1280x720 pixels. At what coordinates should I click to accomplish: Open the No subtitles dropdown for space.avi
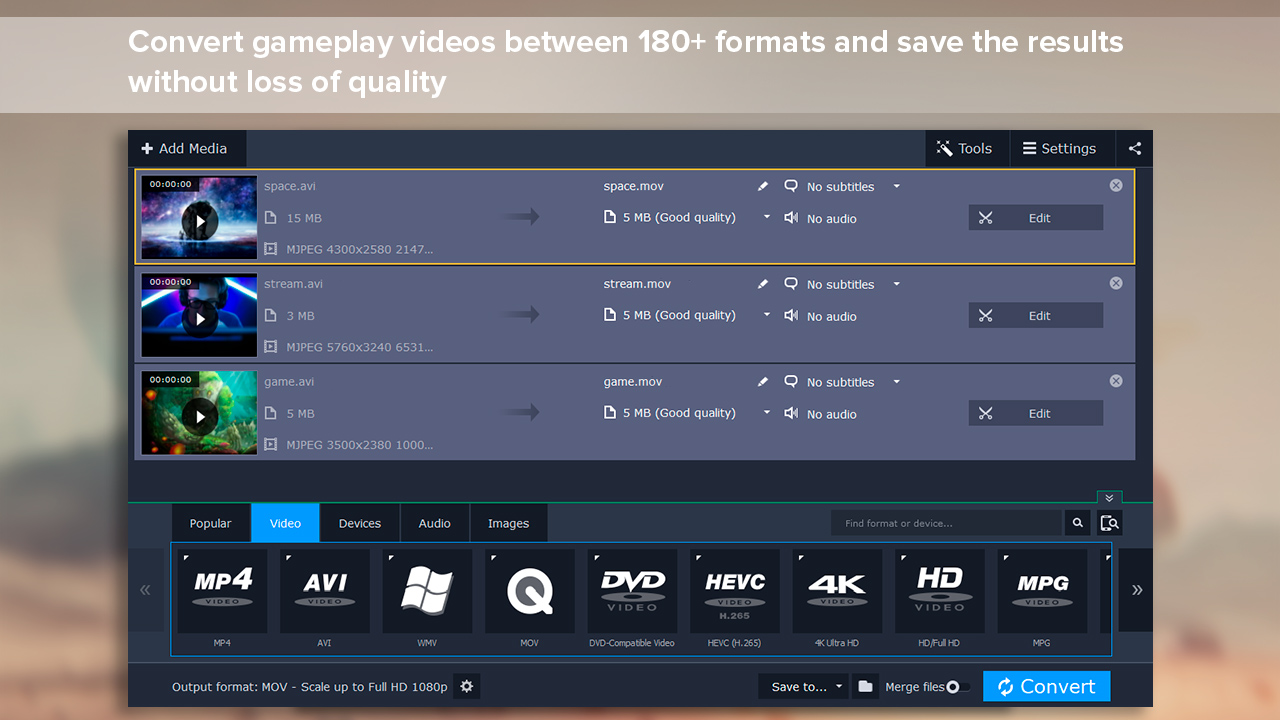pos(896,186)
